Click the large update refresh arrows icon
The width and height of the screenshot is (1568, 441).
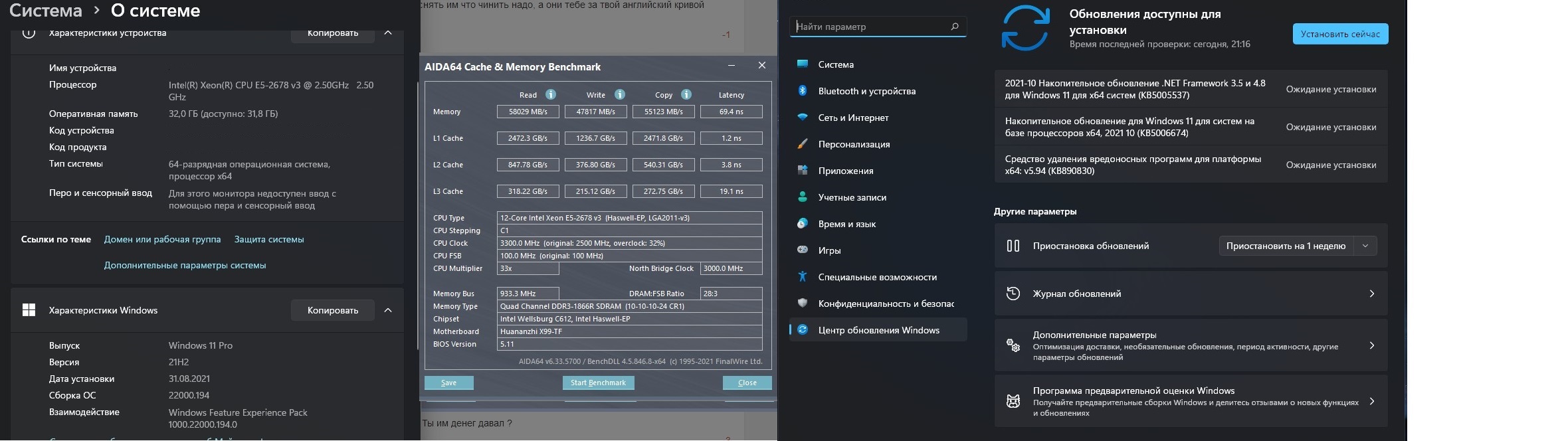(x=1026, y=28)
